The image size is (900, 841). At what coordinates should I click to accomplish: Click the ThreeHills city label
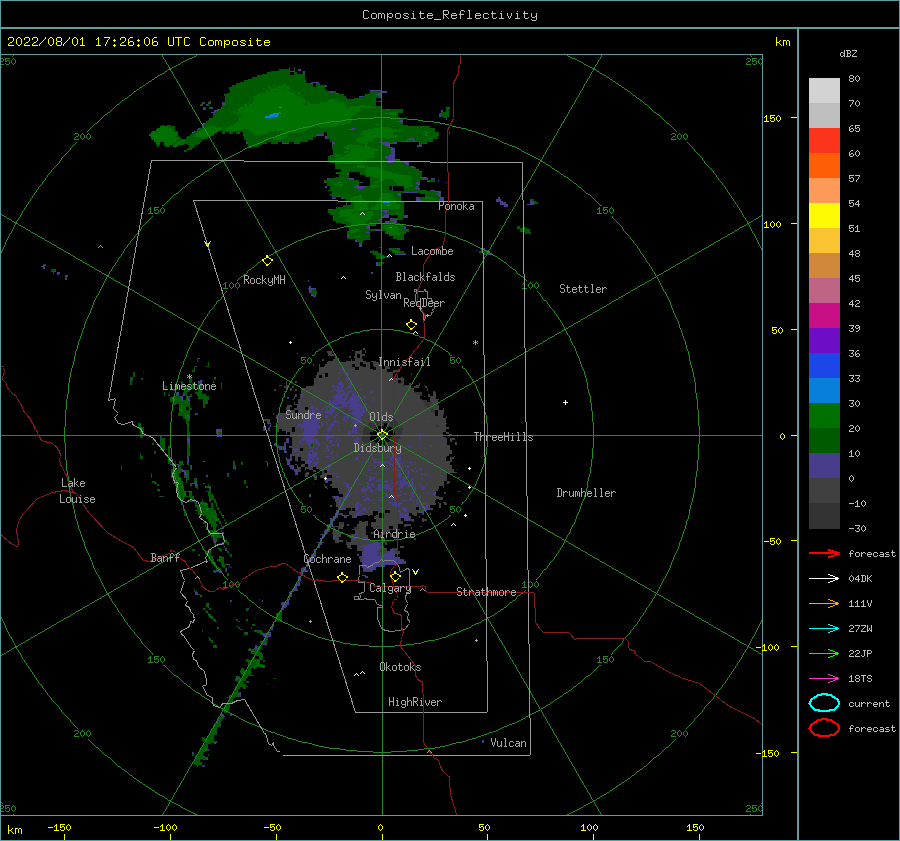(x=503, y=437)
